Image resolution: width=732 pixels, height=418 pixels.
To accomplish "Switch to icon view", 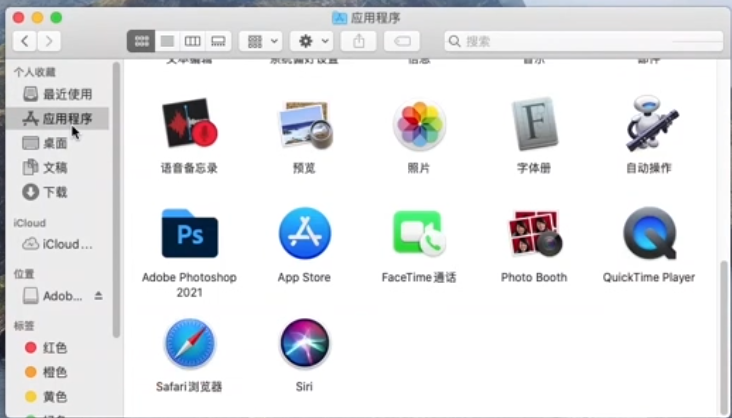I will (141, 42).
